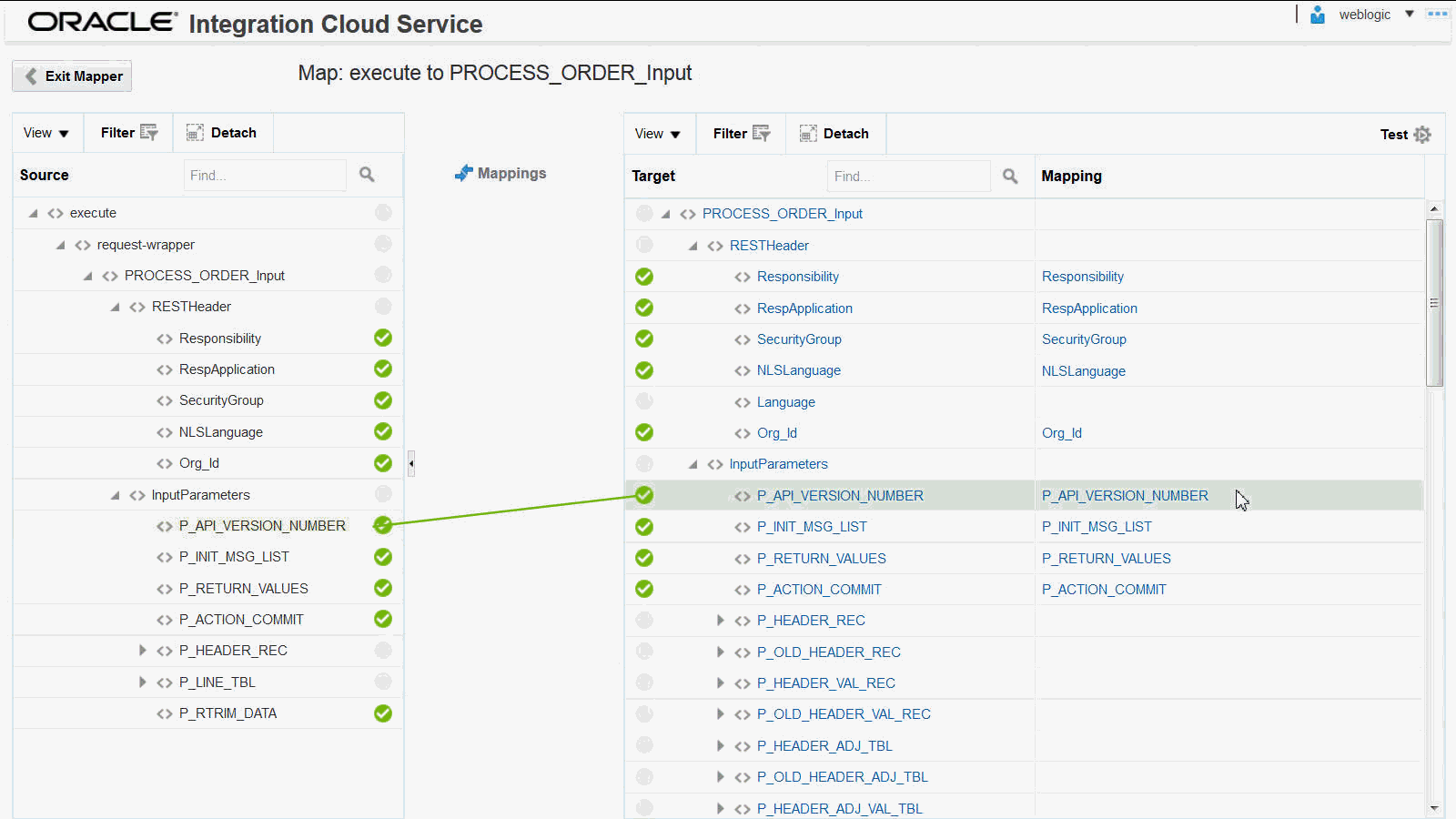1456x819 pixels.
Task: Expand source P_LINE_TBL node
Action: 142,682
